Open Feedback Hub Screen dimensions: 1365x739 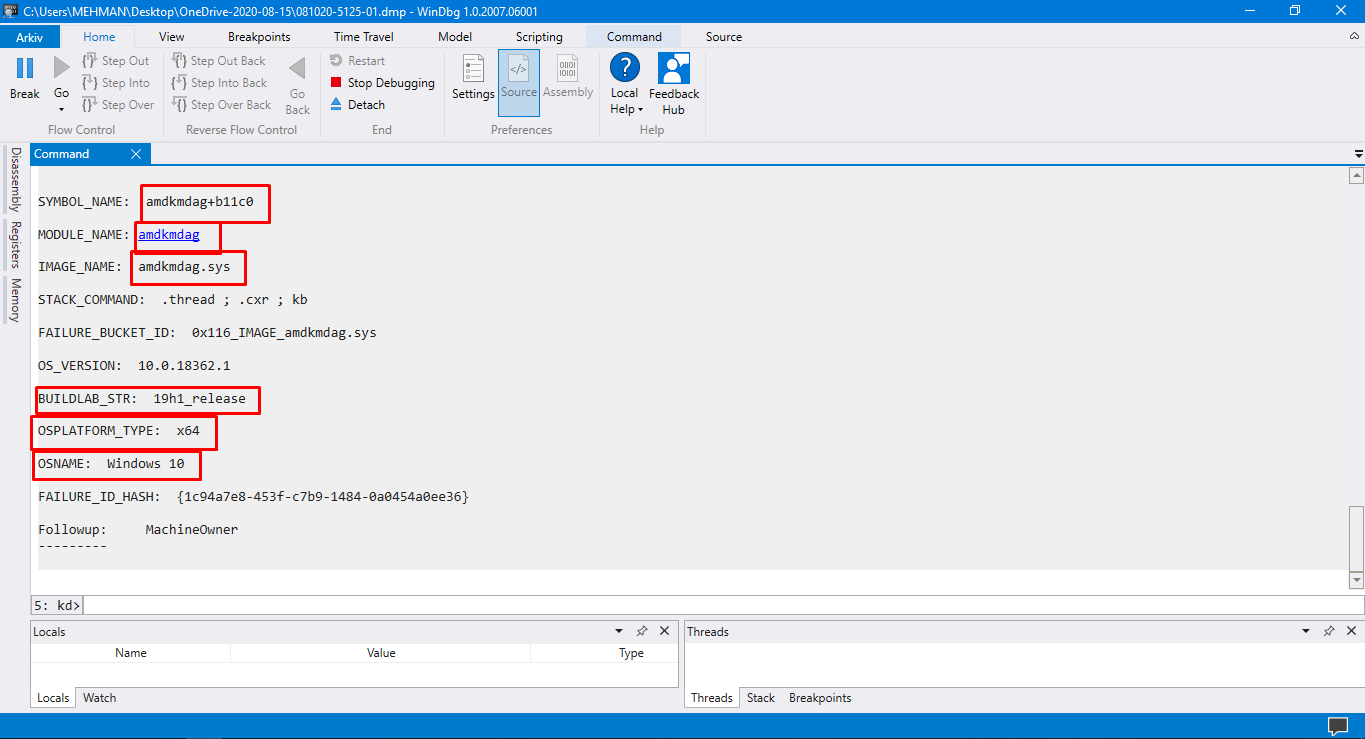pos(674,84)
